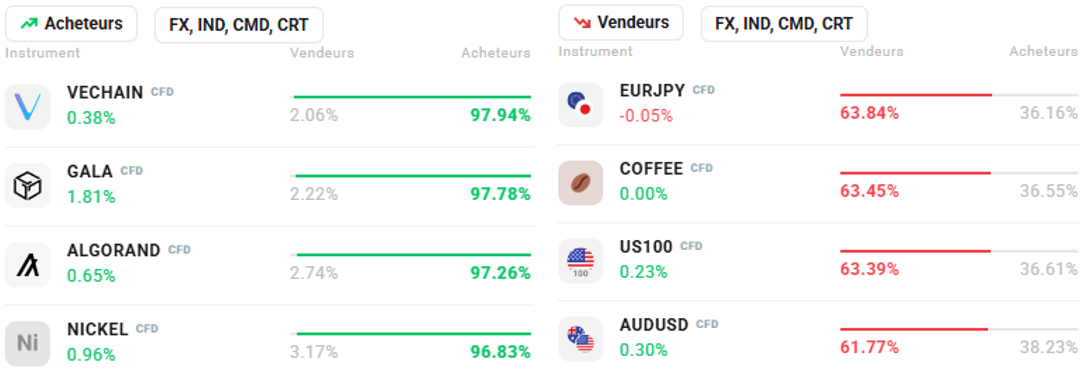Click the US100 flag icon
This screenshot has height=370, width=1085.
pyautogui.click(x=581, y=261)
